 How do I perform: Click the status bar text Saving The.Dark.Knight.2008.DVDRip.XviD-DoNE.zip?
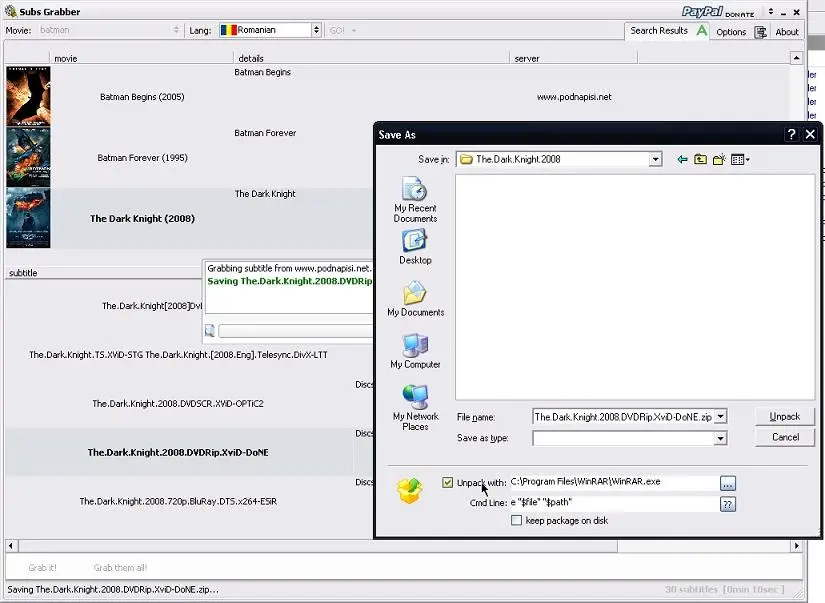(113, 590)
